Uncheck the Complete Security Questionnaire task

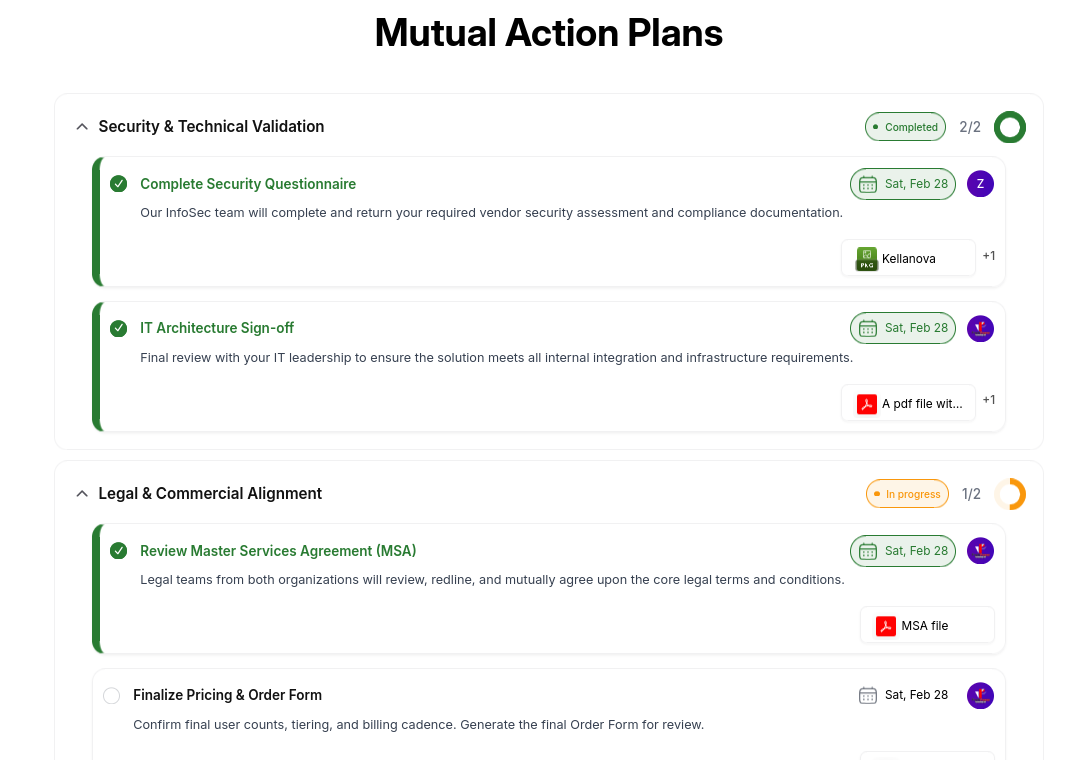[x=119, y=184]
